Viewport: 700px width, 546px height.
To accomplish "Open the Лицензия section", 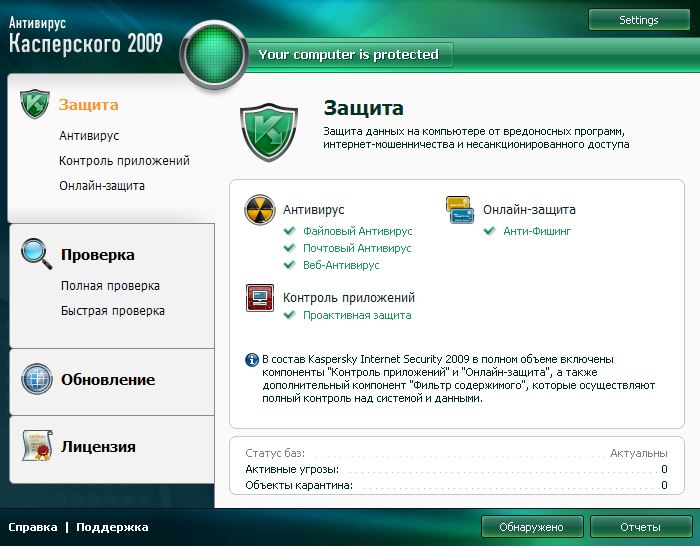I will (x=98, y=447).
